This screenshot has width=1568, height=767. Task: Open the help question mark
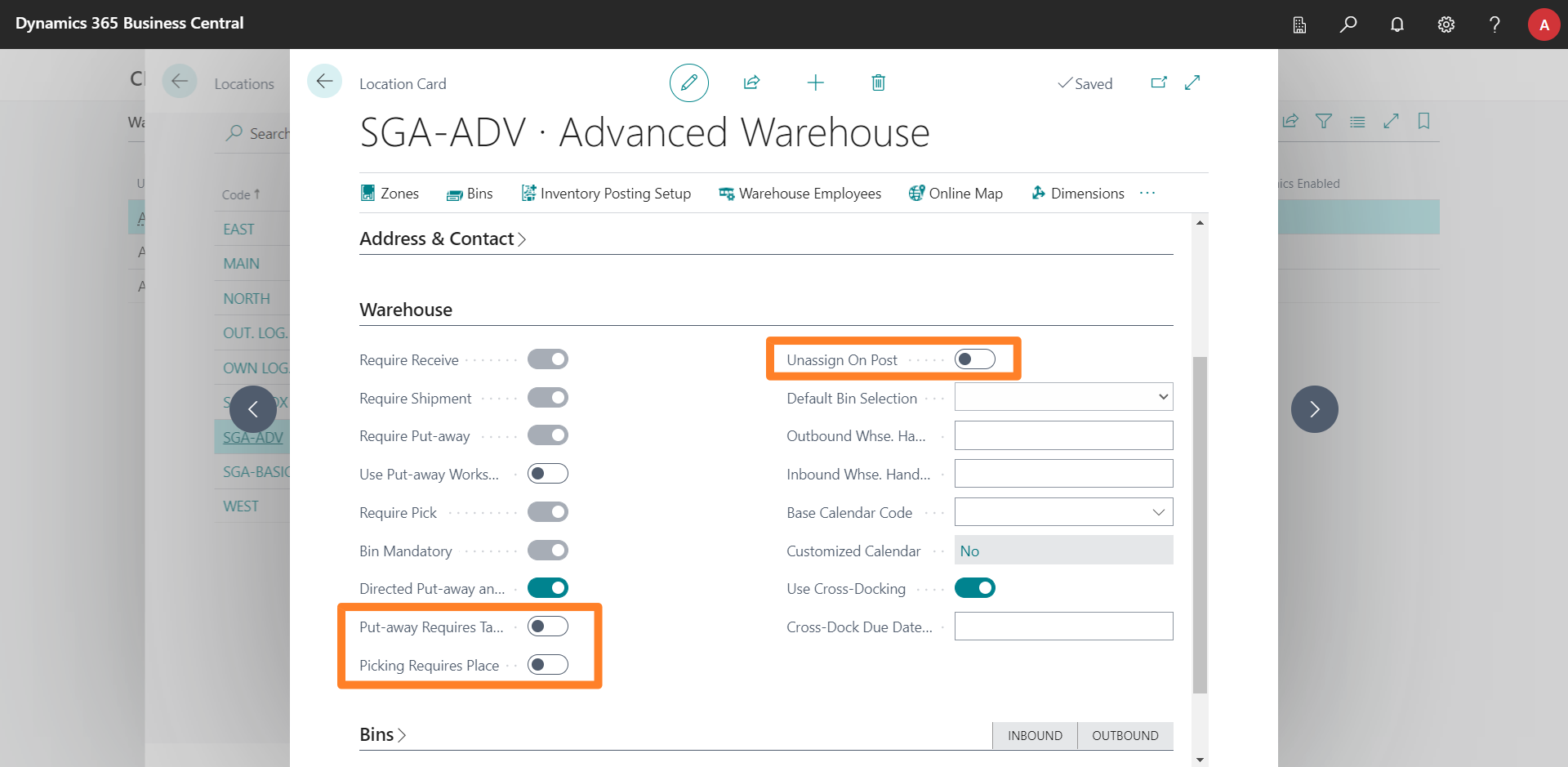1494,25
